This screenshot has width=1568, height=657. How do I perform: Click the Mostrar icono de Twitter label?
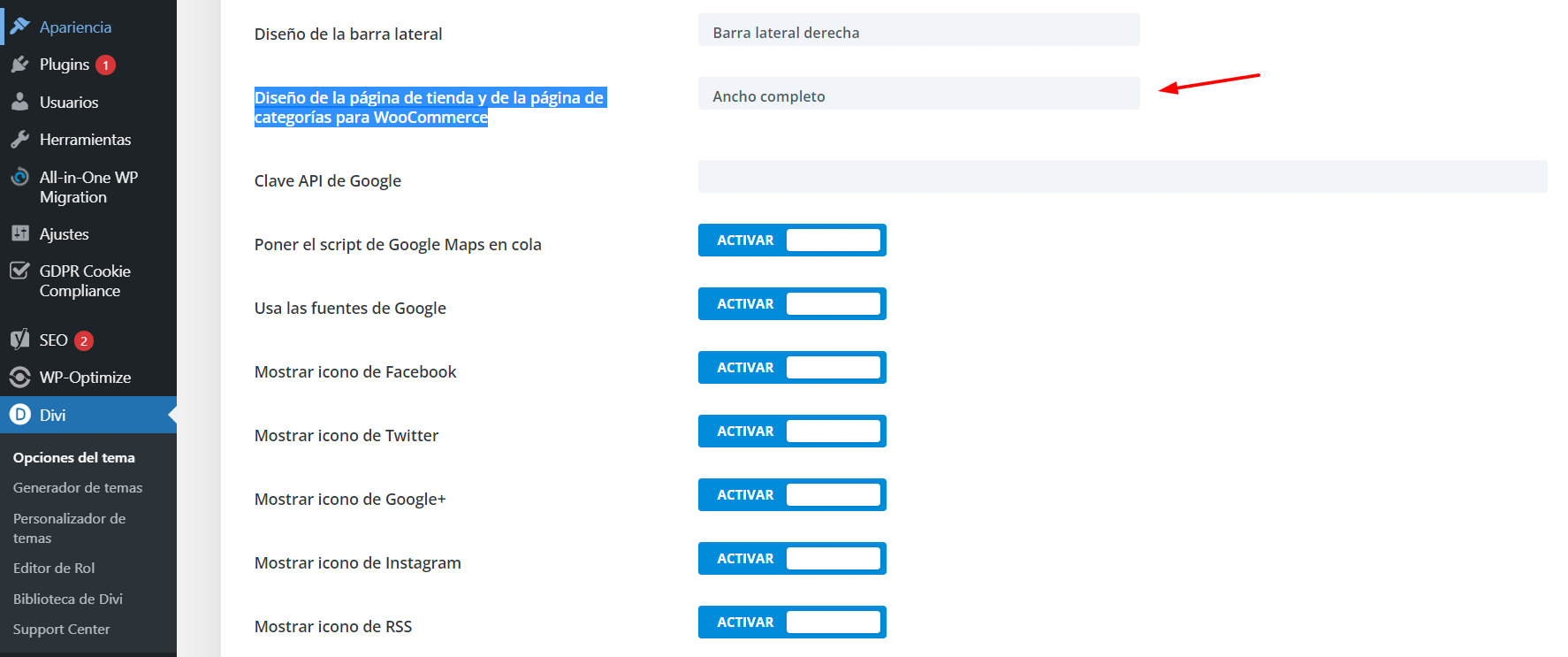tap(346, 435)
